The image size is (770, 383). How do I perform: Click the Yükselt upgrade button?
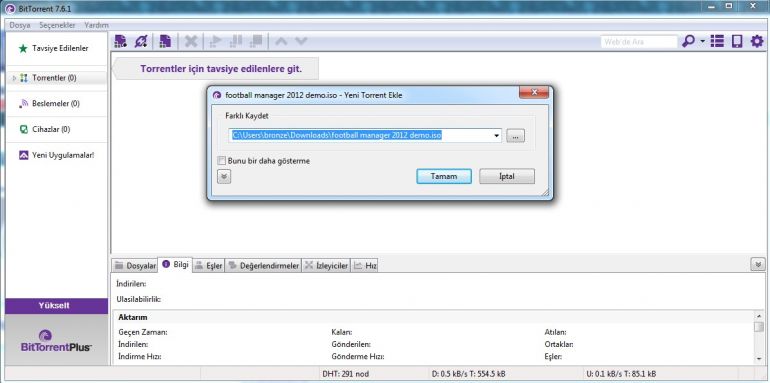pos(56,305)
